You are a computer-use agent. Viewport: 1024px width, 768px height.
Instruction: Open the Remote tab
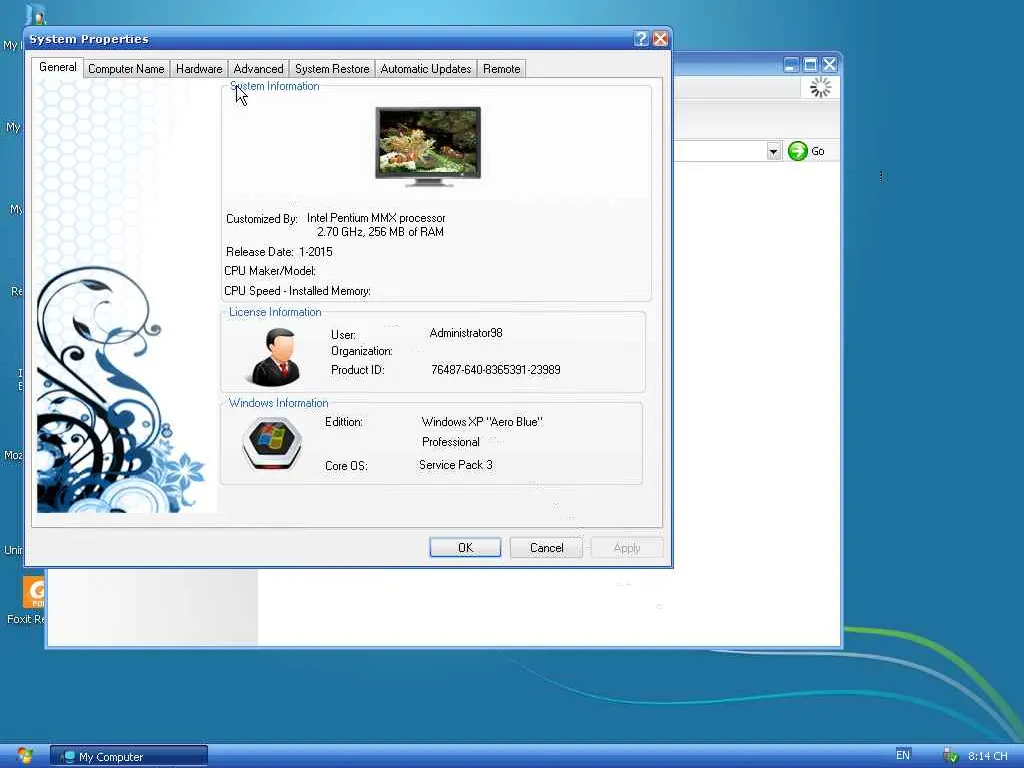502,69
